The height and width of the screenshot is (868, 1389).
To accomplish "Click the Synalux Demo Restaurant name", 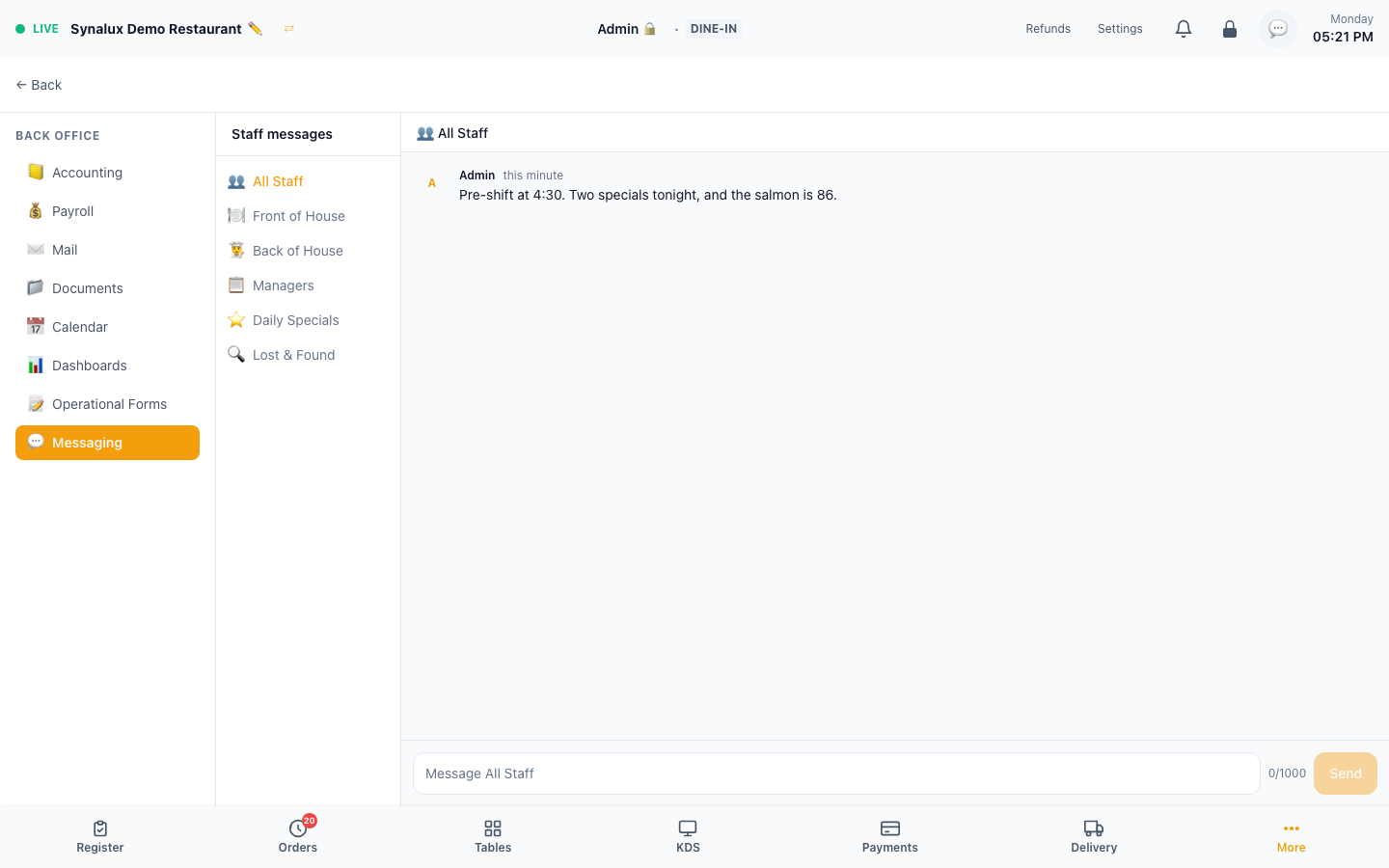I will click(x=156, y=29).
